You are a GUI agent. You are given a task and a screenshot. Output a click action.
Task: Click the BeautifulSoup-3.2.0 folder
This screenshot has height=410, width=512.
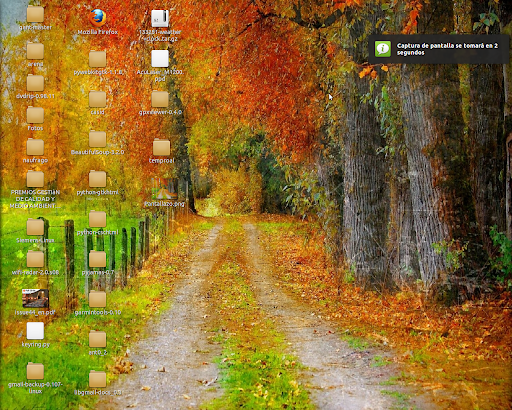[x=97, y=139]
